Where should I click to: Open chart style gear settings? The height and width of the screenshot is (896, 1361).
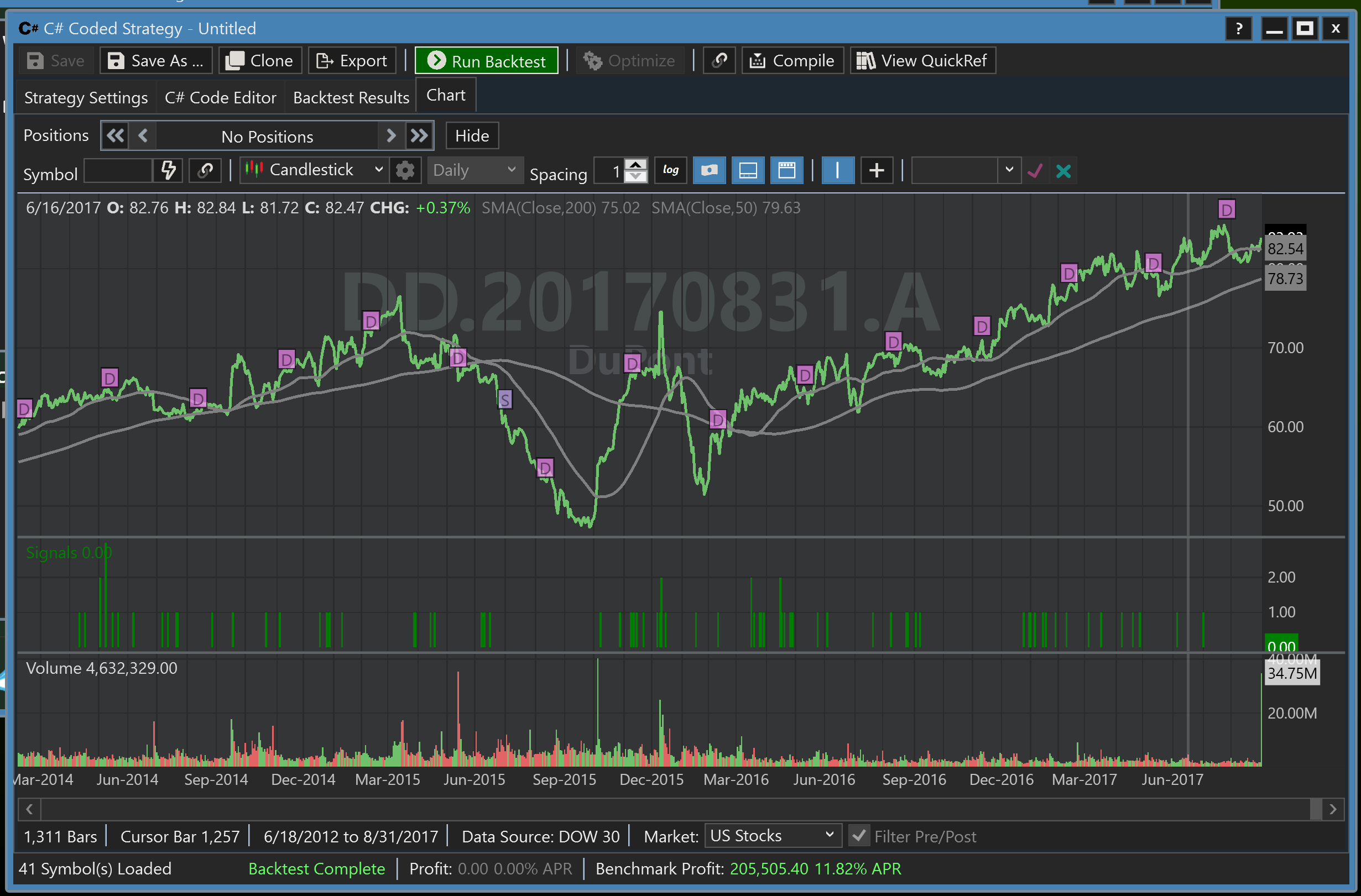click(x=405, y=170)
